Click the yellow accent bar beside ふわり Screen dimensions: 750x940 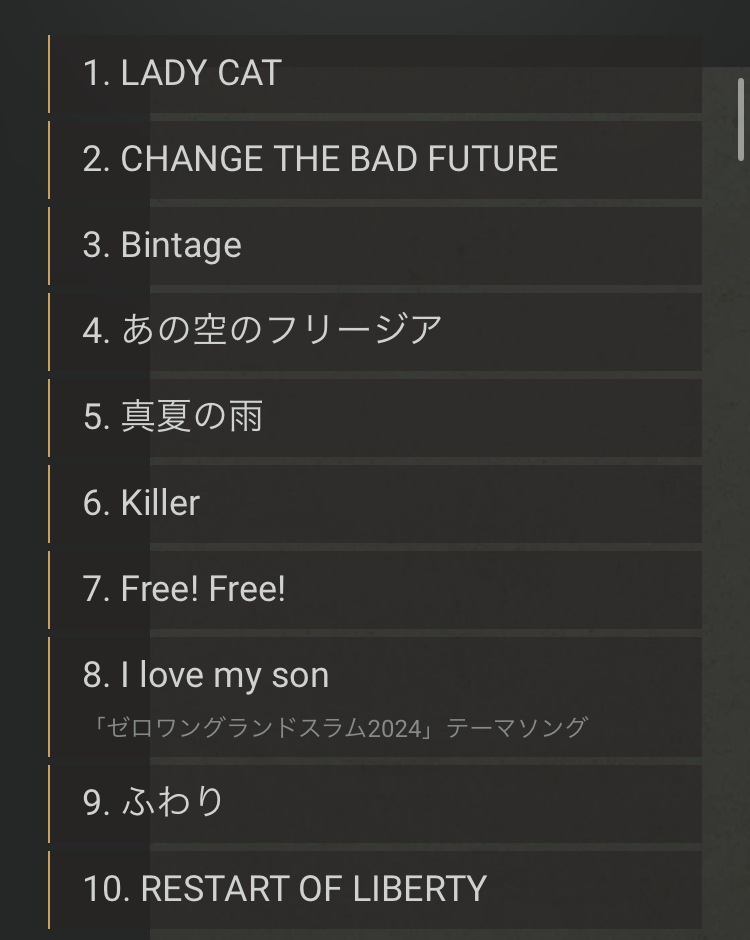point(49,804)
